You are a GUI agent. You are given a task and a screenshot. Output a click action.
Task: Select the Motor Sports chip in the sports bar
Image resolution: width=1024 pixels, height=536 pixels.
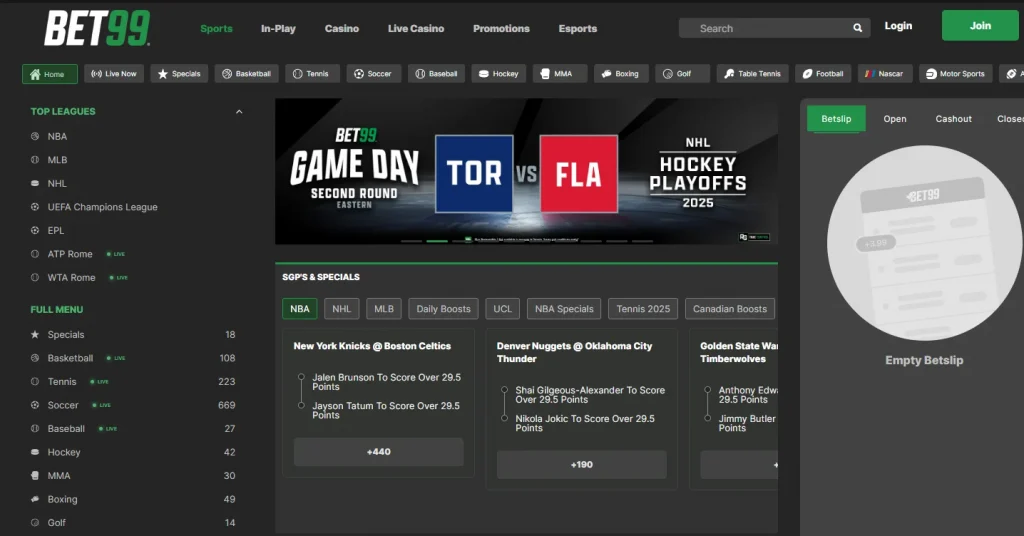[x=955, y=74]
